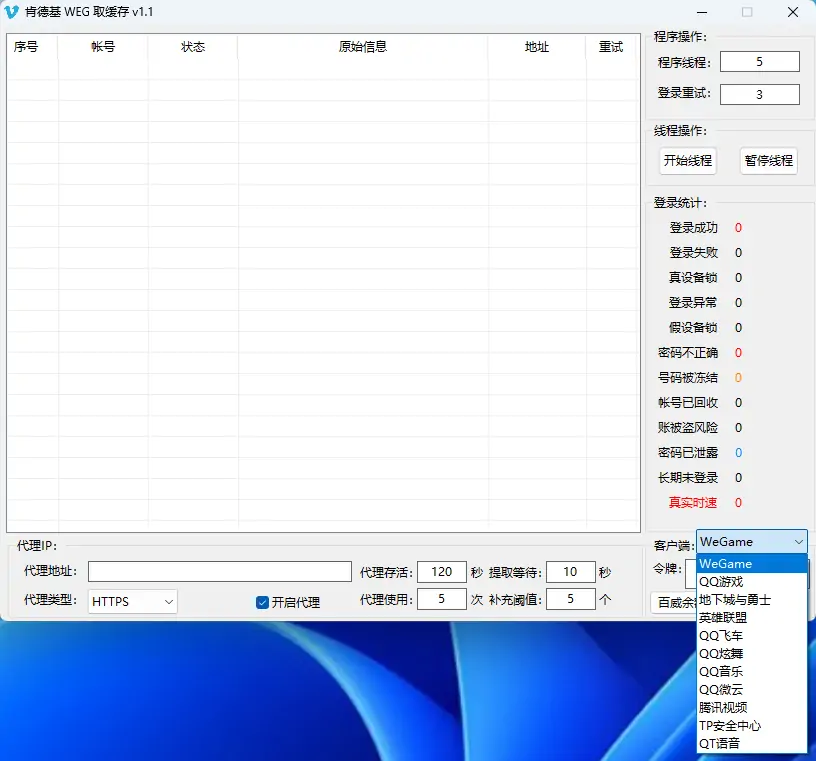Screen dimensions: 816x761
Task: Sort by the 帐号 column header
Action: (103, 47)
